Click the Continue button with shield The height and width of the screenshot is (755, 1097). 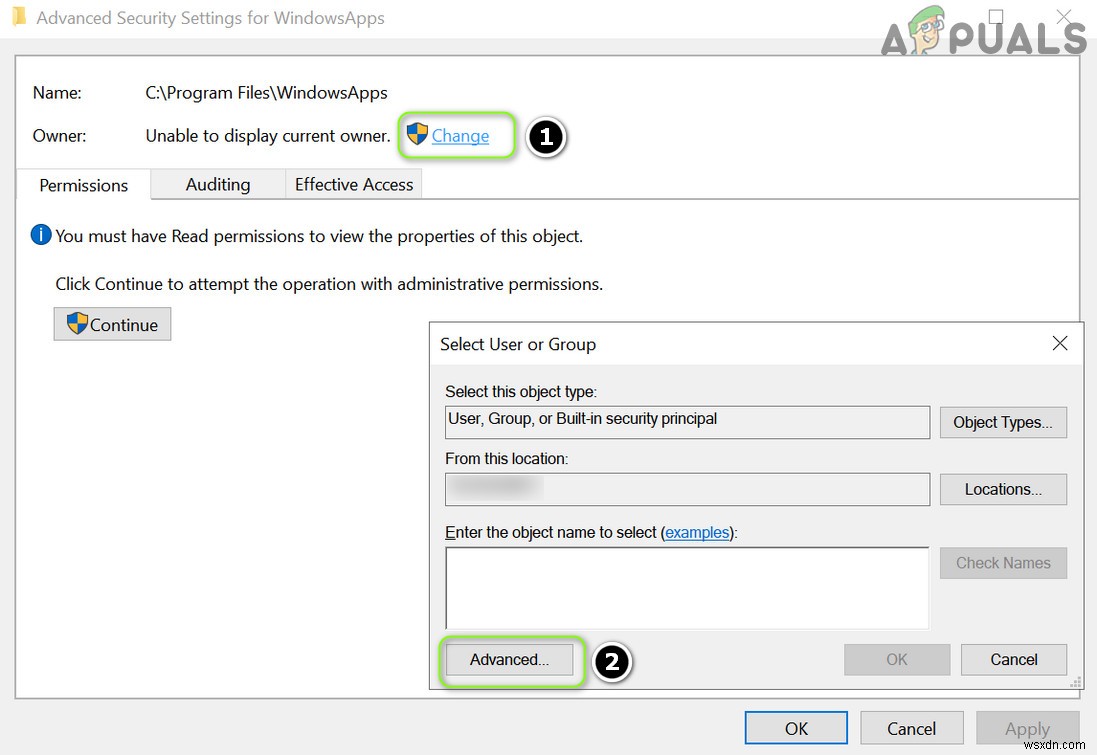point(112,324)
